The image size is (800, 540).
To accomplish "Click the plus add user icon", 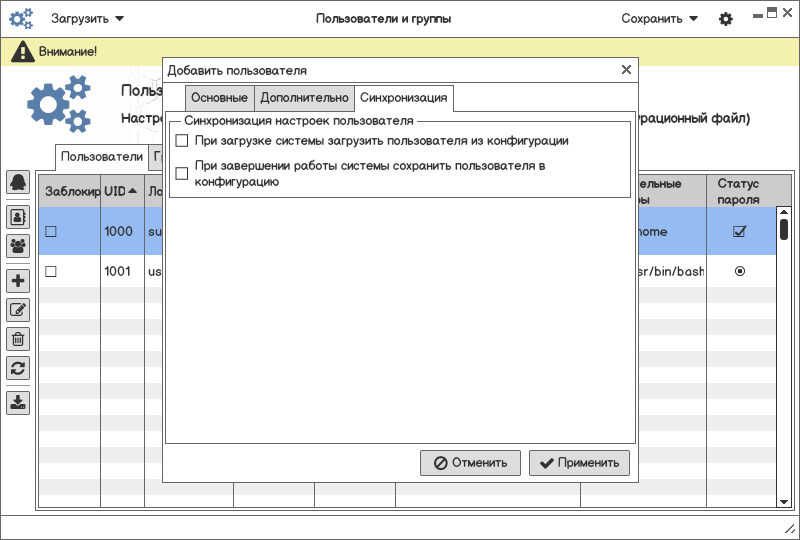I will (x=18, y=281).
